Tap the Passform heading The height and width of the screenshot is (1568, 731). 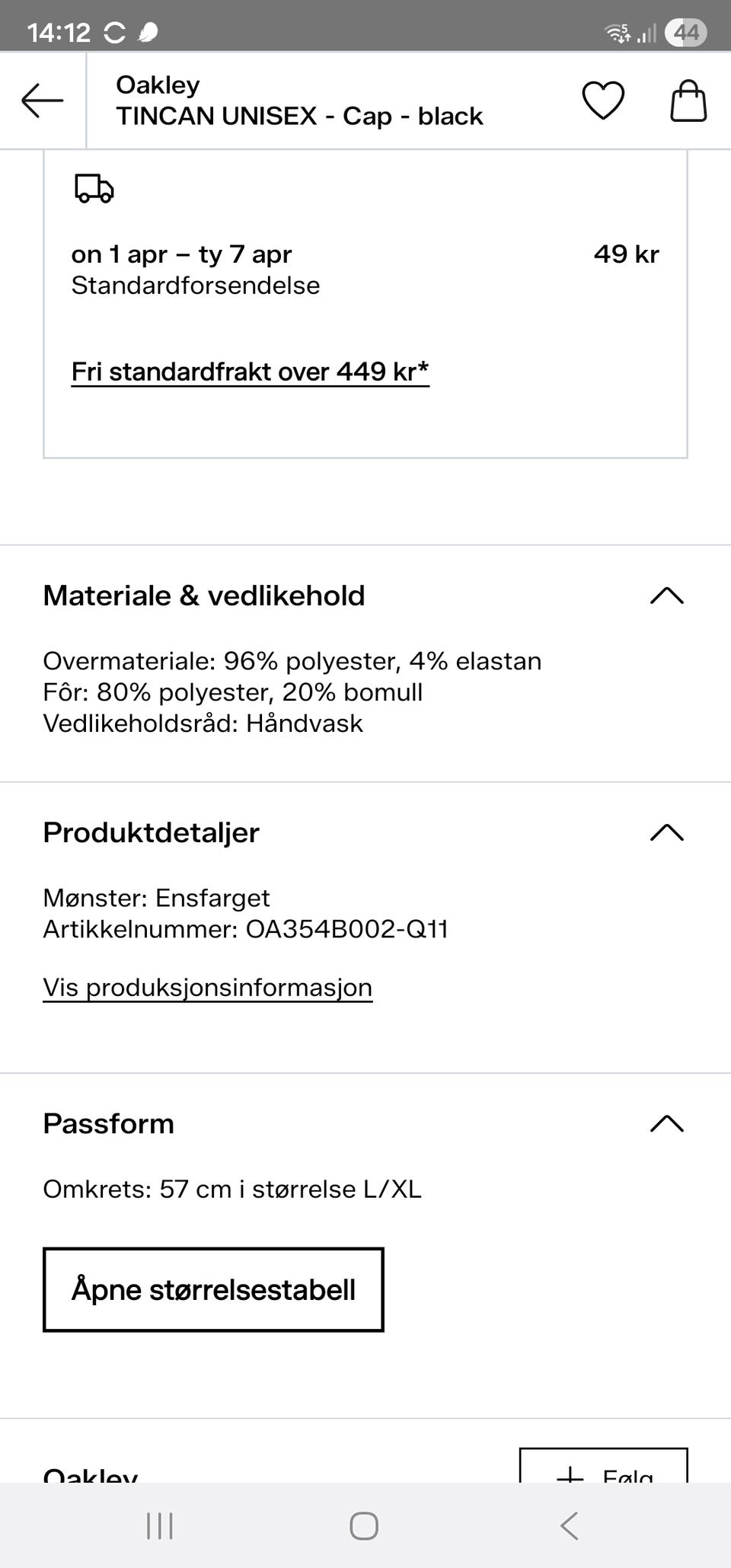tap(109, 1124)
